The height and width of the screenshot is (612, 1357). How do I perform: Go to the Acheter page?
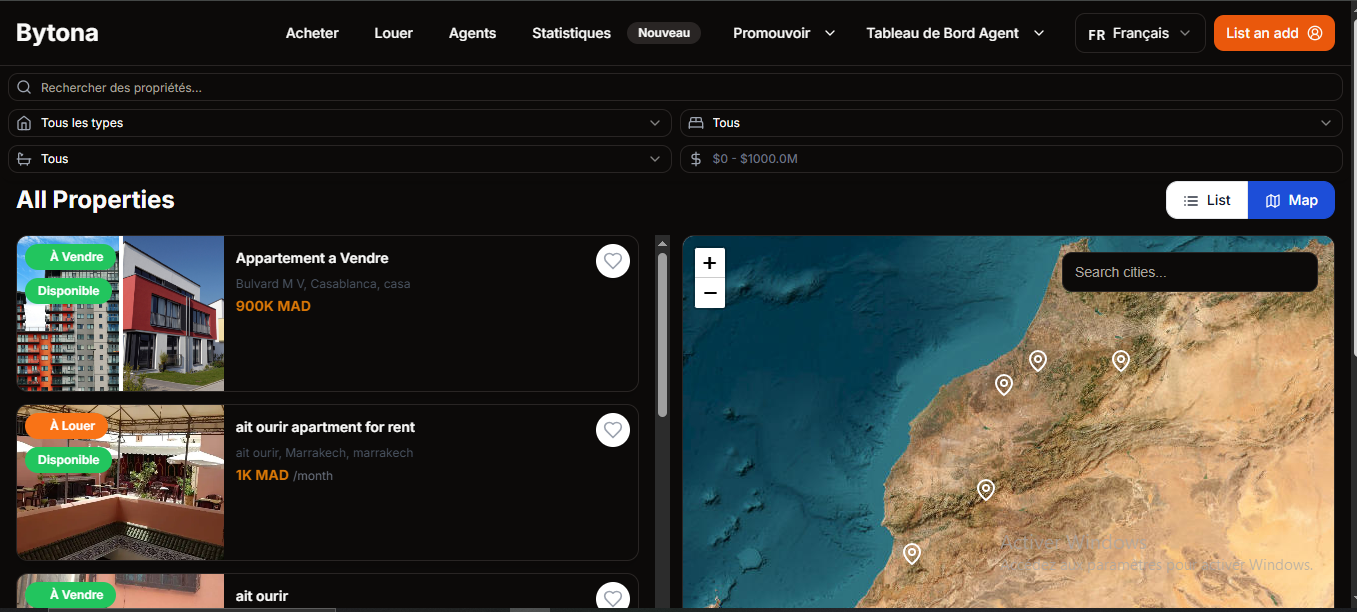click(312, 33)
